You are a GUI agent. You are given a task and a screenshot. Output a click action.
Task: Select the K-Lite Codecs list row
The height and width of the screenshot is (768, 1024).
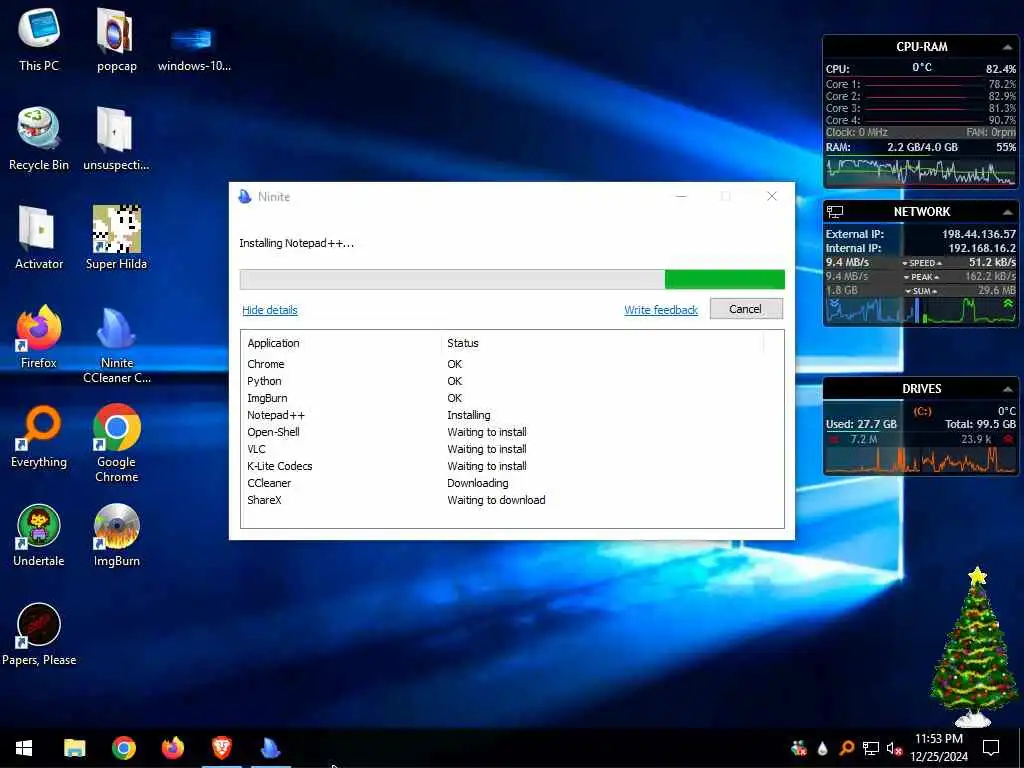point(512,466)
